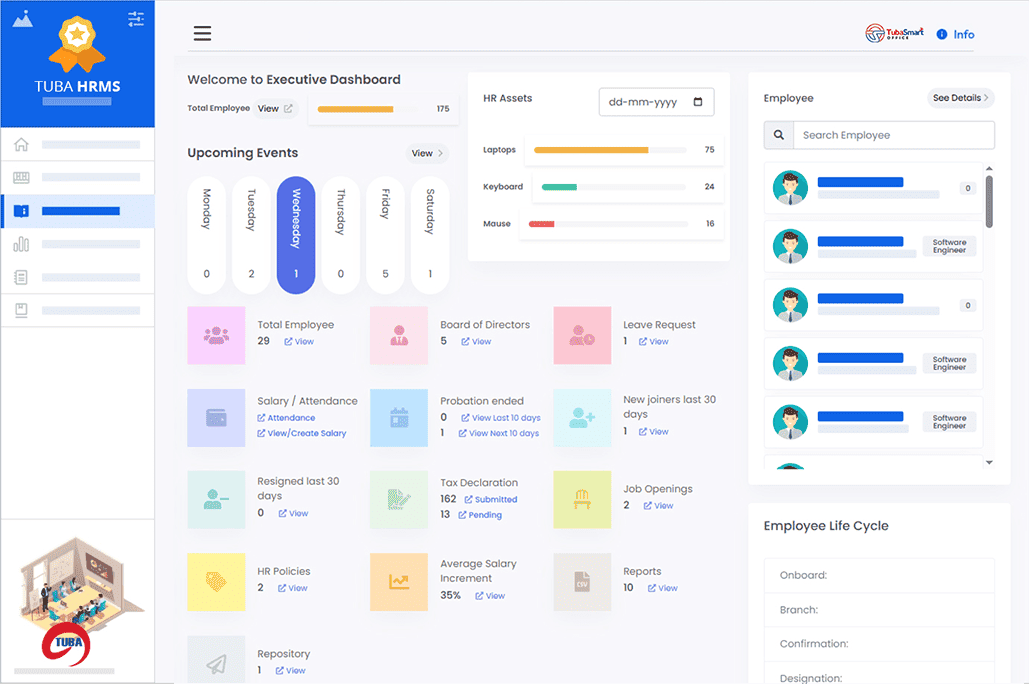Select Friday in Upcoming Events
The width and height of the screenshot is (1029, 684).
385,235
